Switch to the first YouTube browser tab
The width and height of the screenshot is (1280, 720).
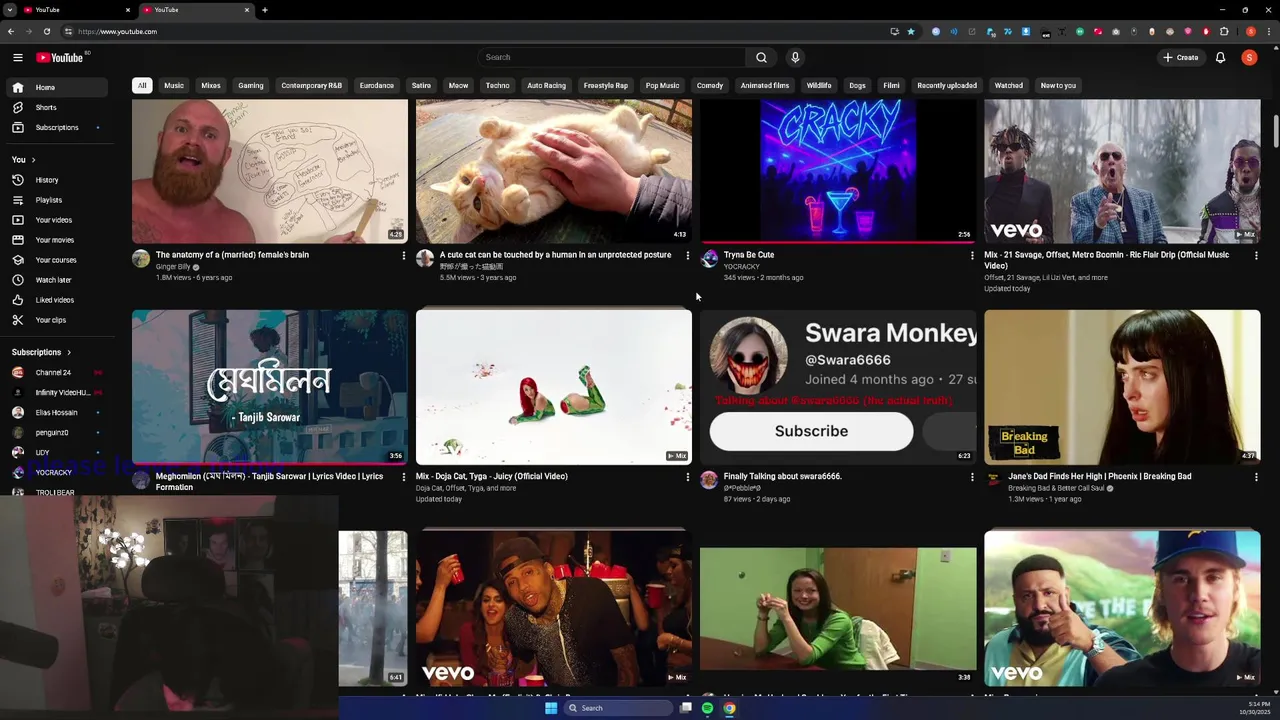pos(75,10)
